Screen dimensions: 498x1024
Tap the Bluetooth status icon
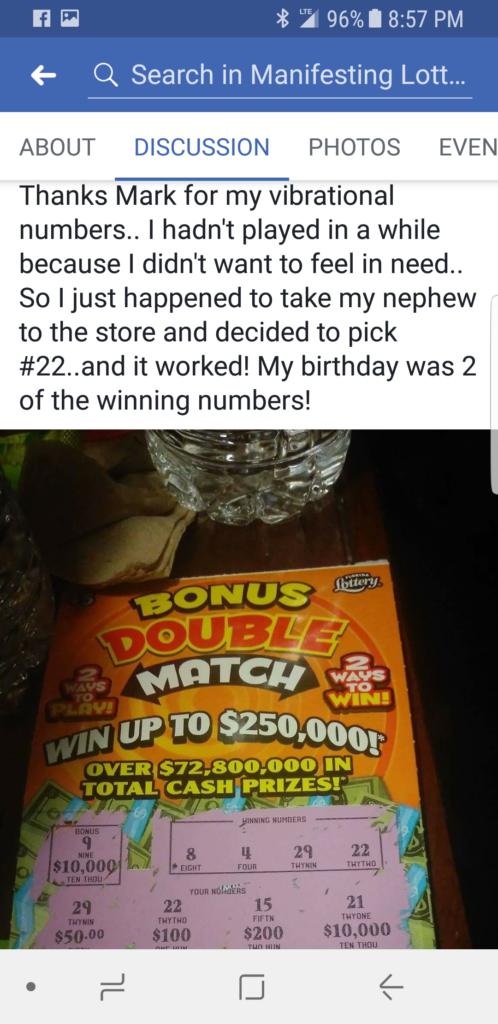pos(282,18)
